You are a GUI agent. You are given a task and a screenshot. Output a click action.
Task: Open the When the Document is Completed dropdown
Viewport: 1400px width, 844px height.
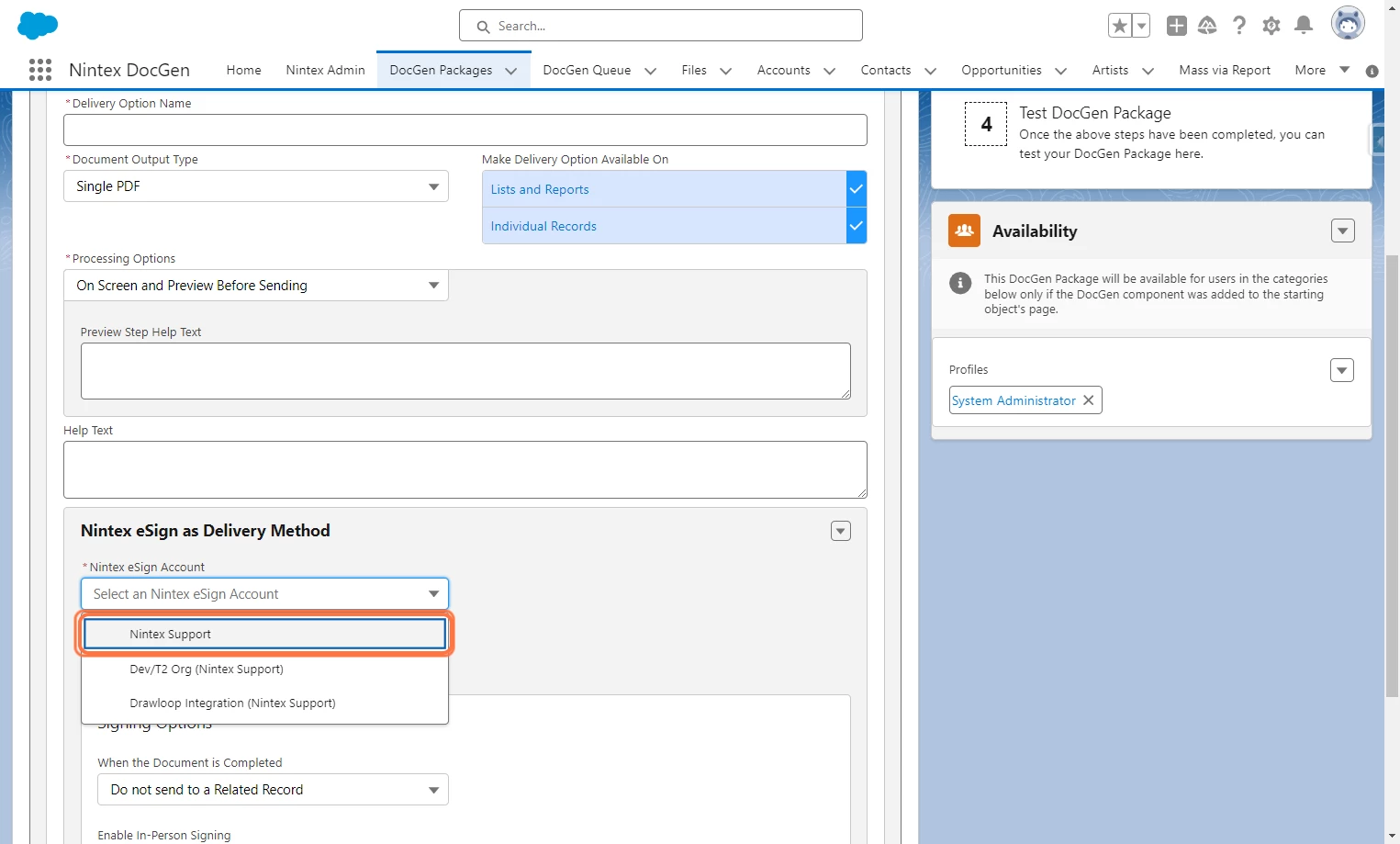tap(273, 790)
